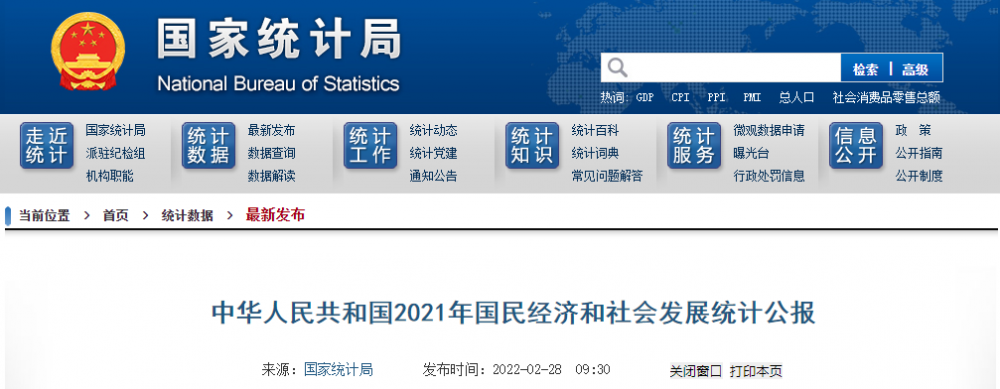Go to 最新发布 in breadcrumb
1000x389 pixels.
[276, 215]
